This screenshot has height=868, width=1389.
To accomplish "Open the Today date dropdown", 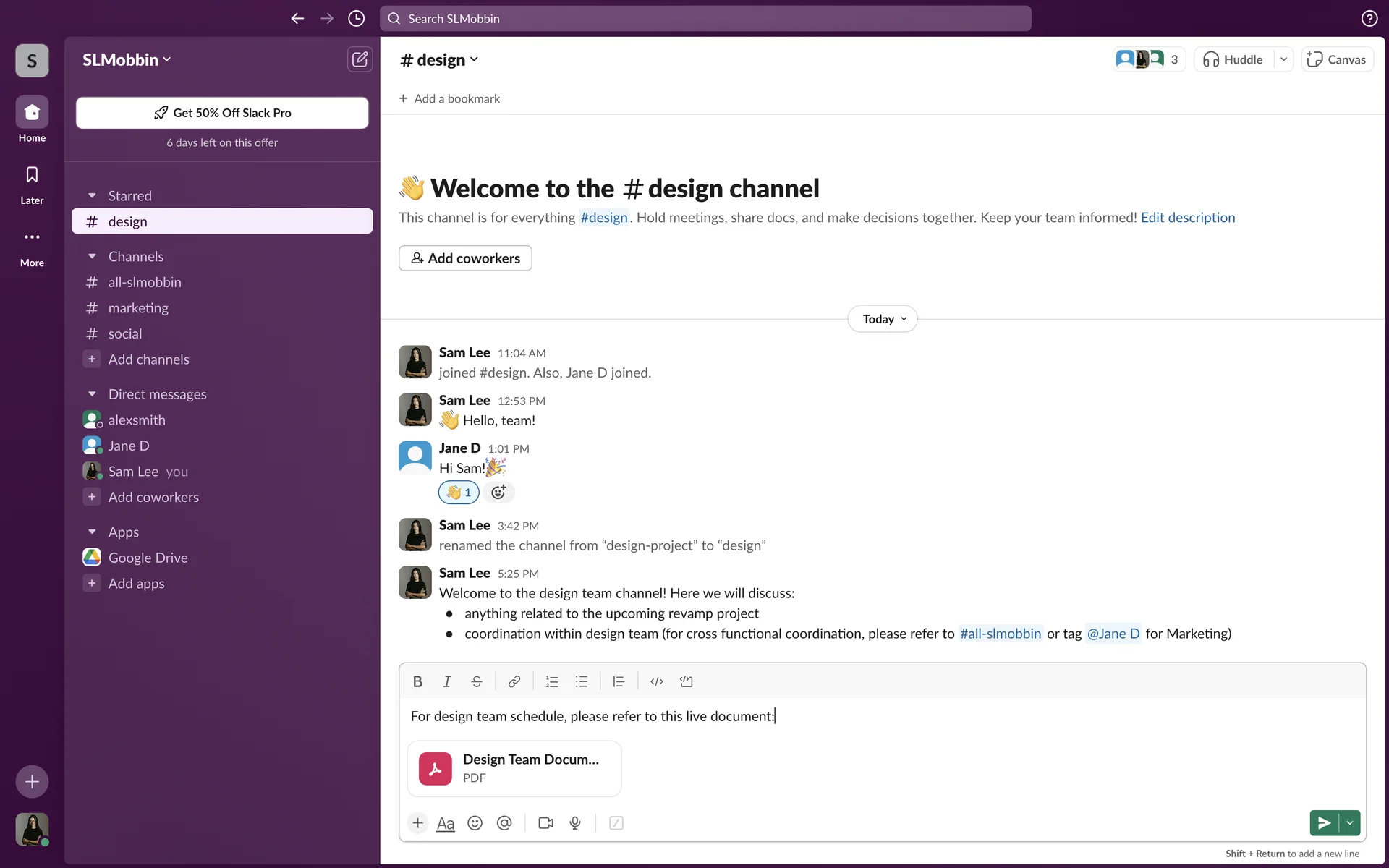I will [x=883, y=319].
